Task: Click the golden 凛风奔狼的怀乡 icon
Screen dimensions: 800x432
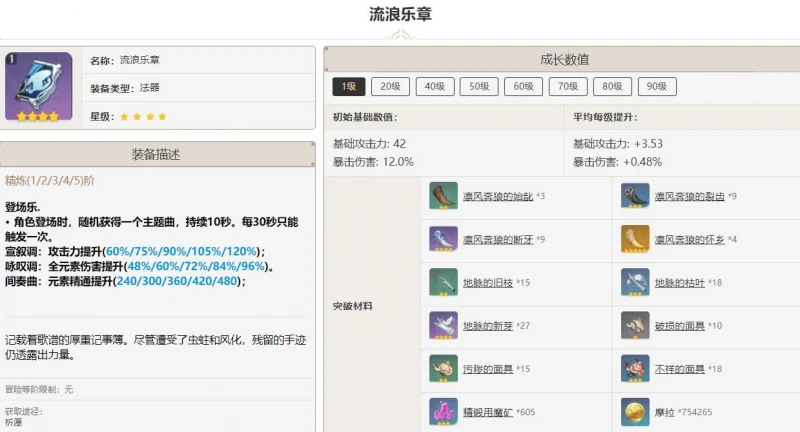Action: (x=634, y=239)
